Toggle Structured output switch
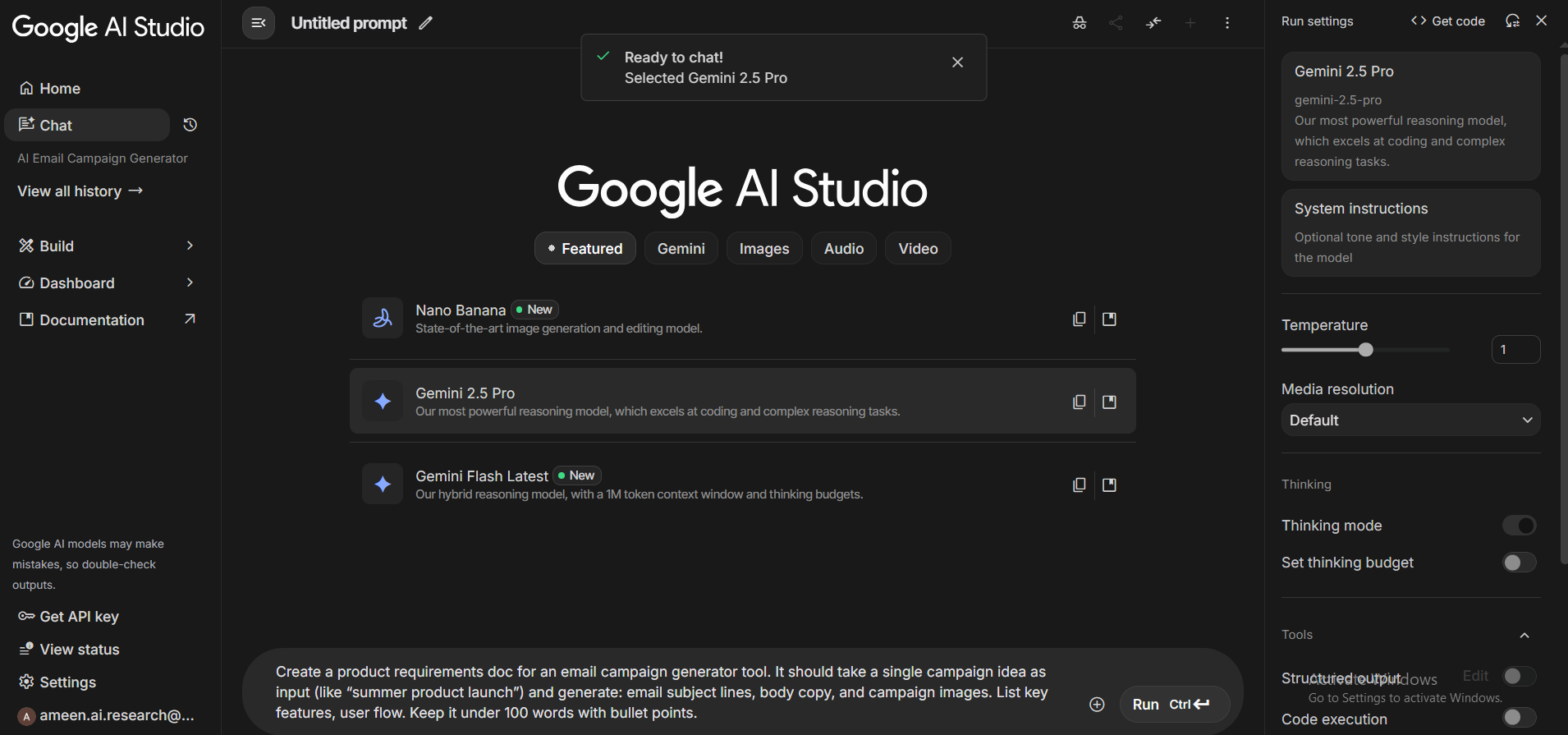1568x735 pixels. [1519, 676]
